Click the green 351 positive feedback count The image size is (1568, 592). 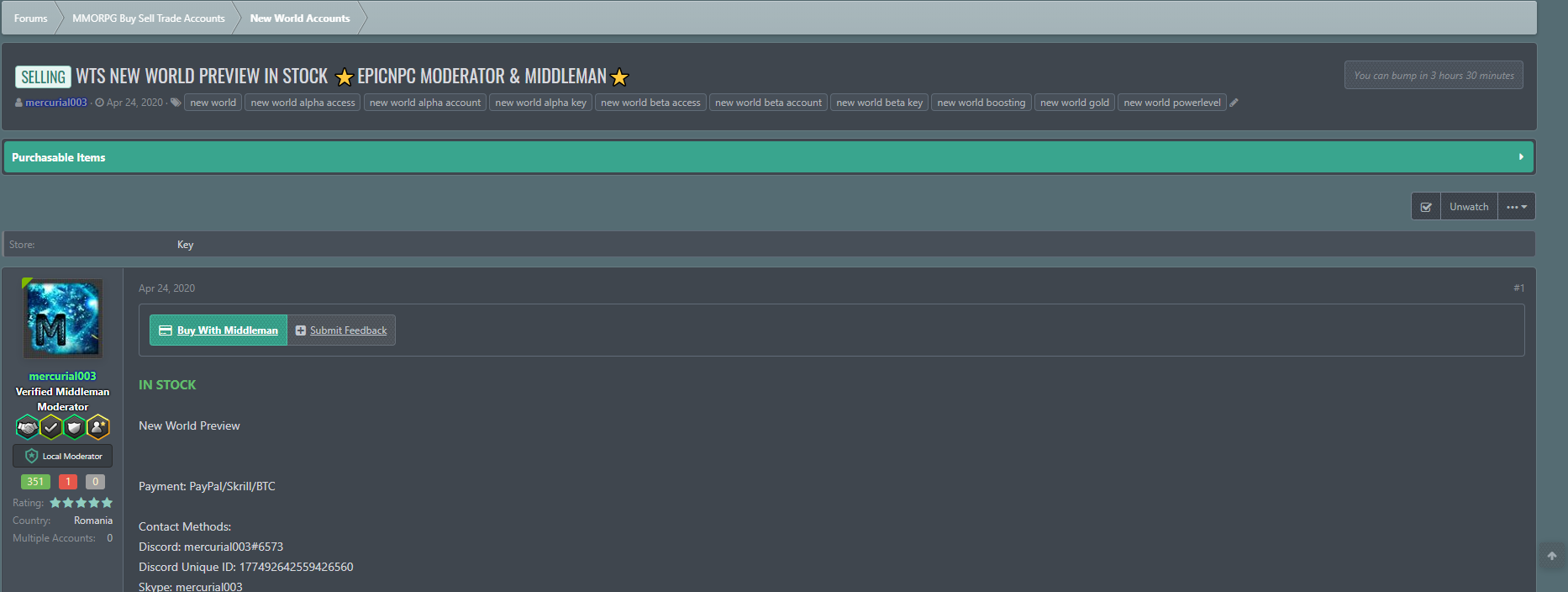click(x=35, y=482)
